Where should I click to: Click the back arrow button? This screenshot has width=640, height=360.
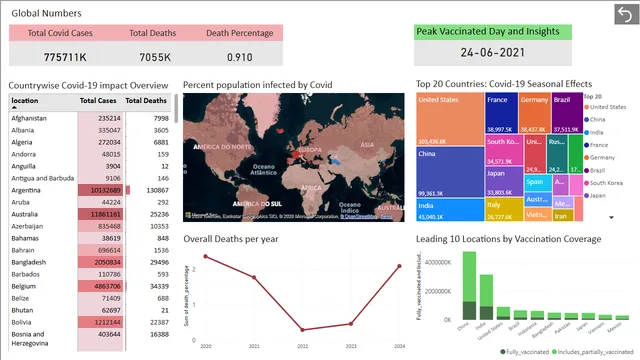pos(626,14)
